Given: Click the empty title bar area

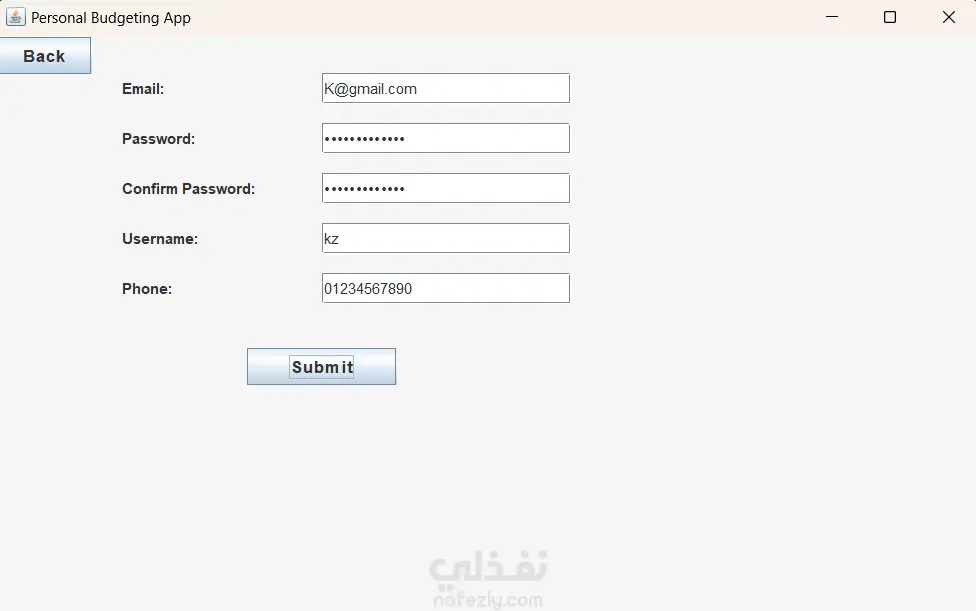Looking at the screenshot, I should (500, 17).
